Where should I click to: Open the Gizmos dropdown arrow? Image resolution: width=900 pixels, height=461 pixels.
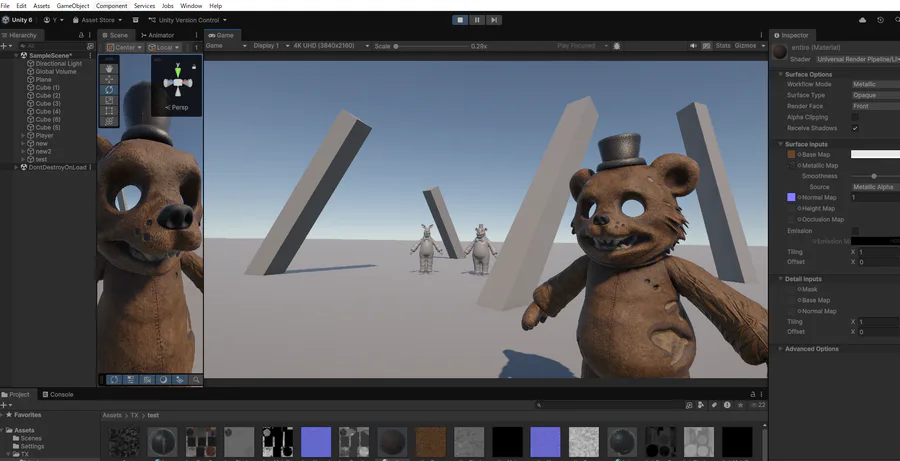763,46
